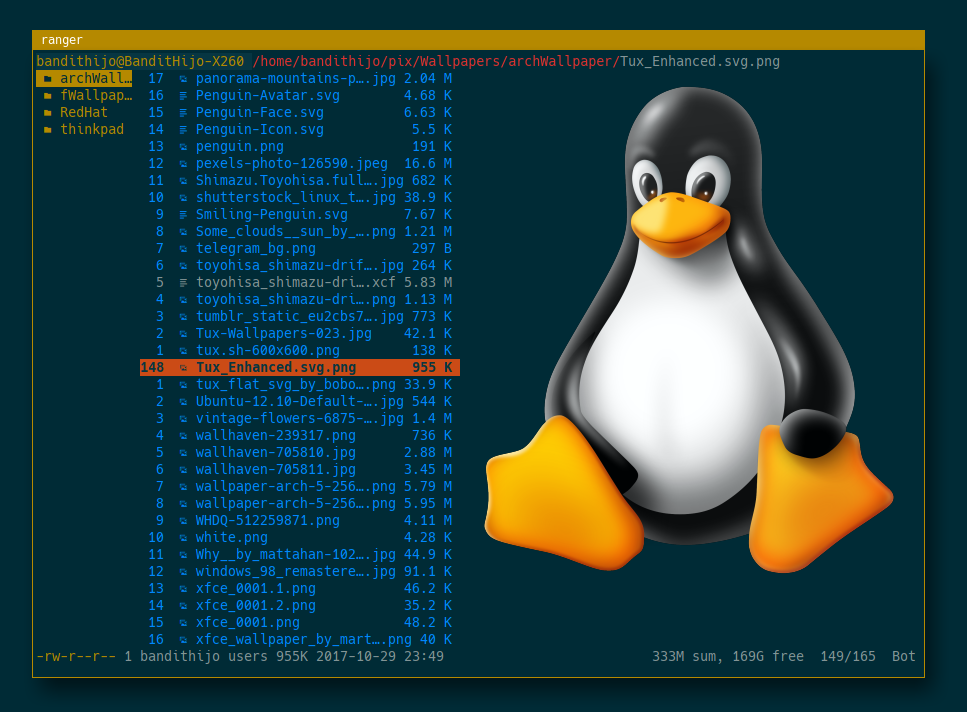Click the archWallpaper segment in the path

tap(561, 62)
